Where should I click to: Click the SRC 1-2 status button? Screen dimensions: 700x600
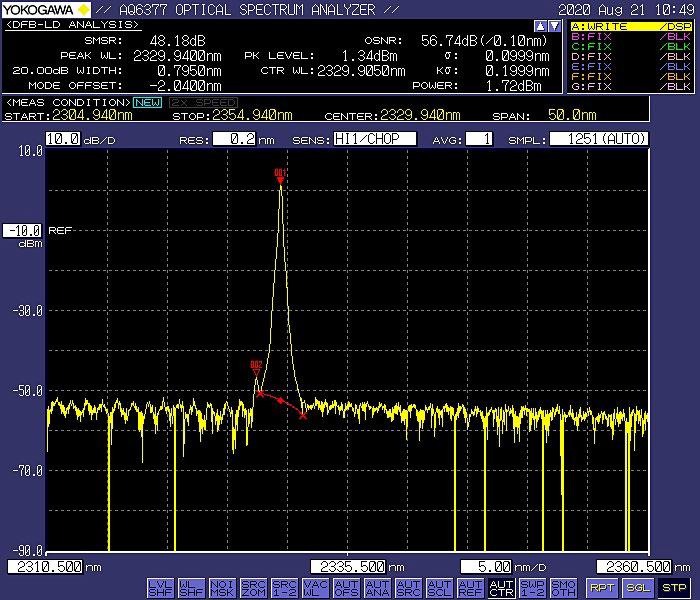[x=284, y=588]
